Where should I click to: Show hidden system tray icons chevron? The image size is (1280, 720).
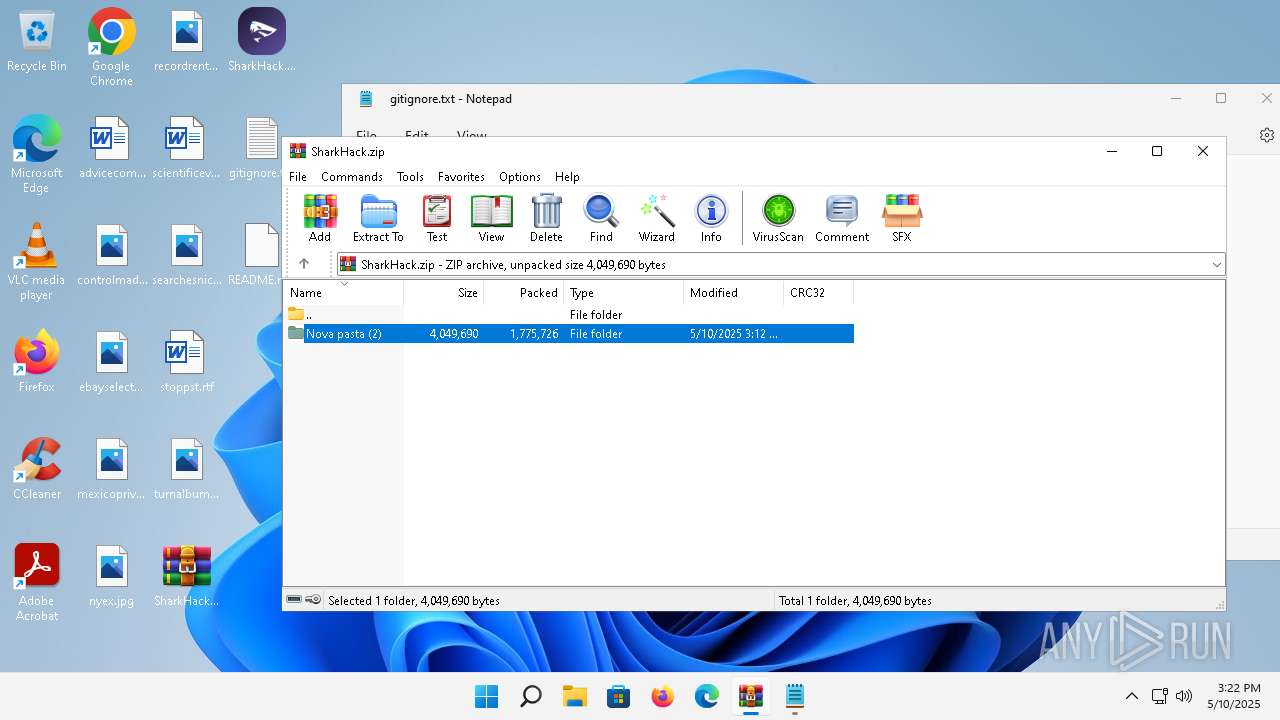pyautogui.click(x=1131, y=696)
